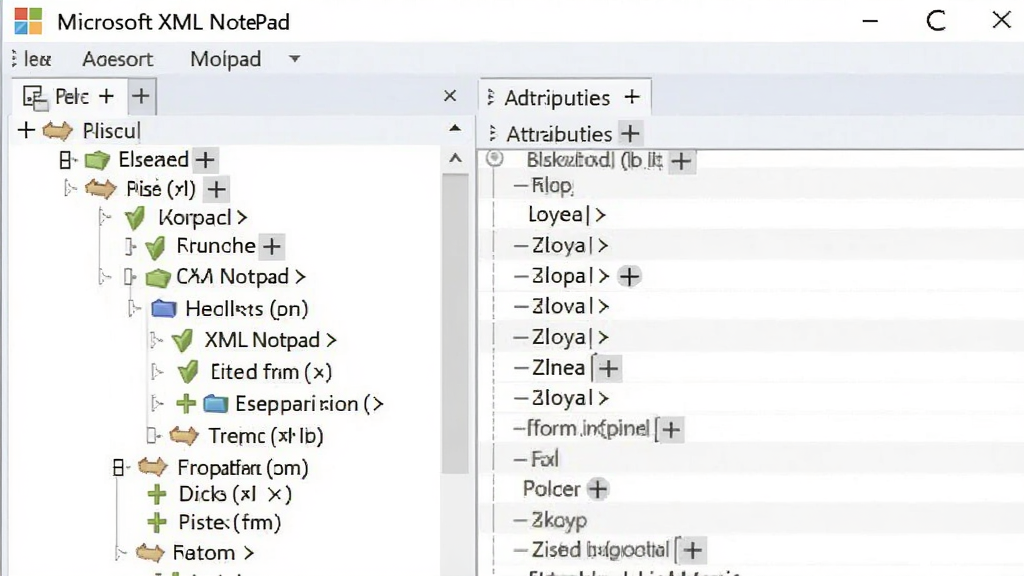Toggle the Tremc (xl lb) checkbox
This screenshot has width=1024, height=576.
[x=152, y=435]
